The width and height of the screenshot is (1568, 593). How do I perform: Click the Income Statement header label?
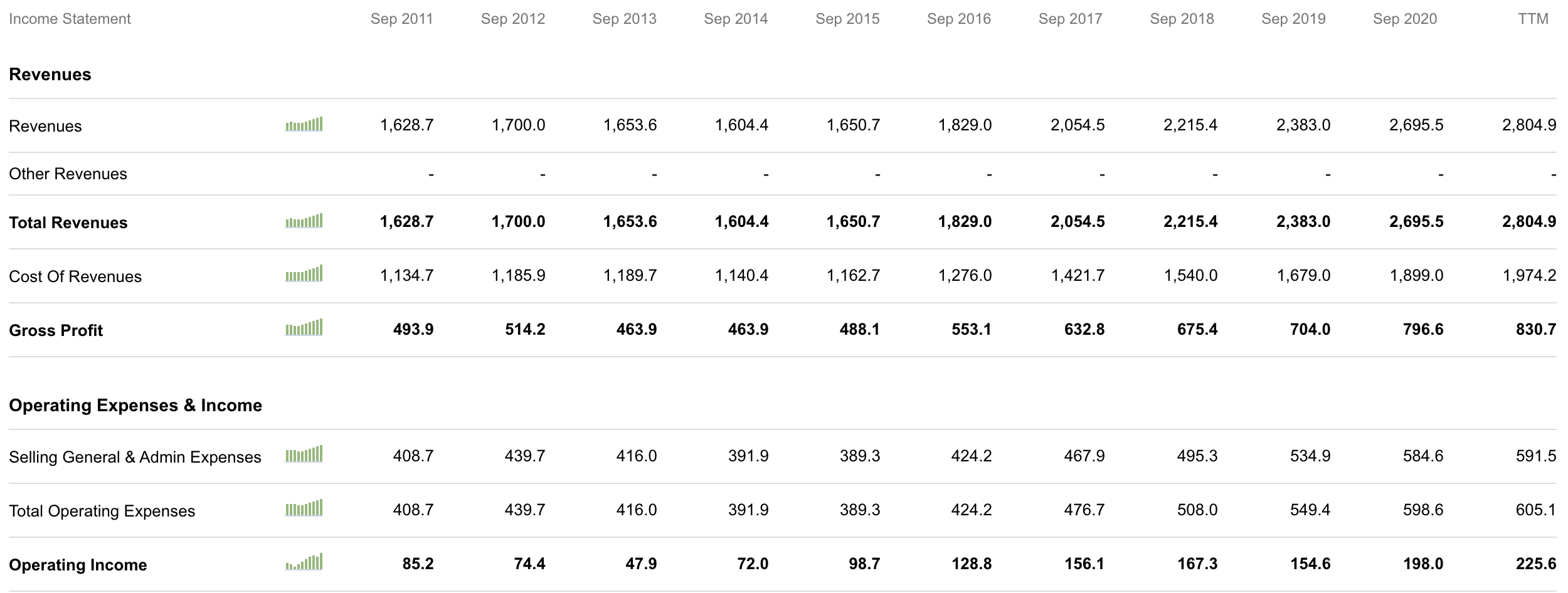click(x=69, y=19)
